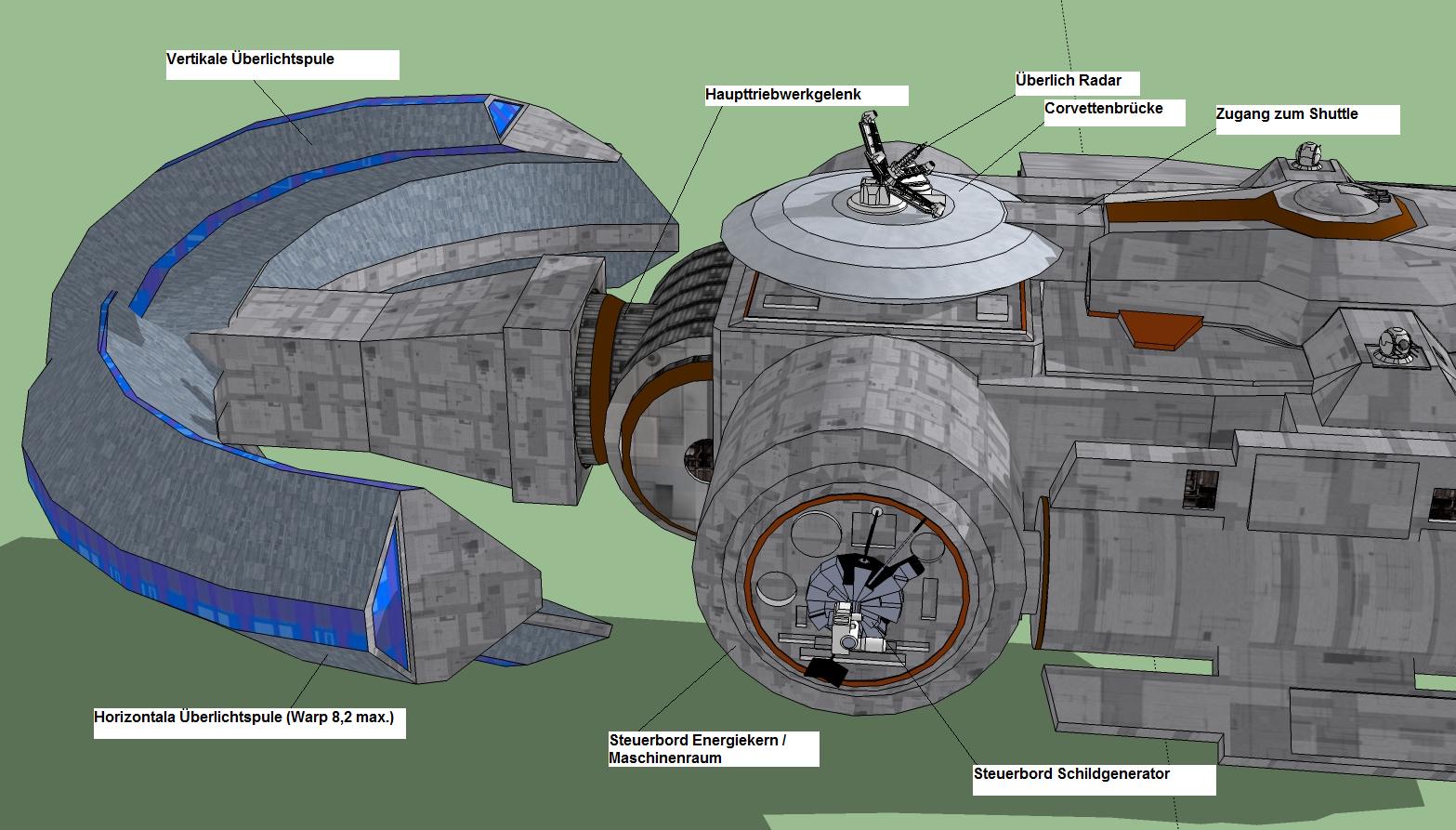1456x830 pixels.
Task: Click the small dark window on the lower hull
Action: pyautogui.click(x=1200, y=488)
